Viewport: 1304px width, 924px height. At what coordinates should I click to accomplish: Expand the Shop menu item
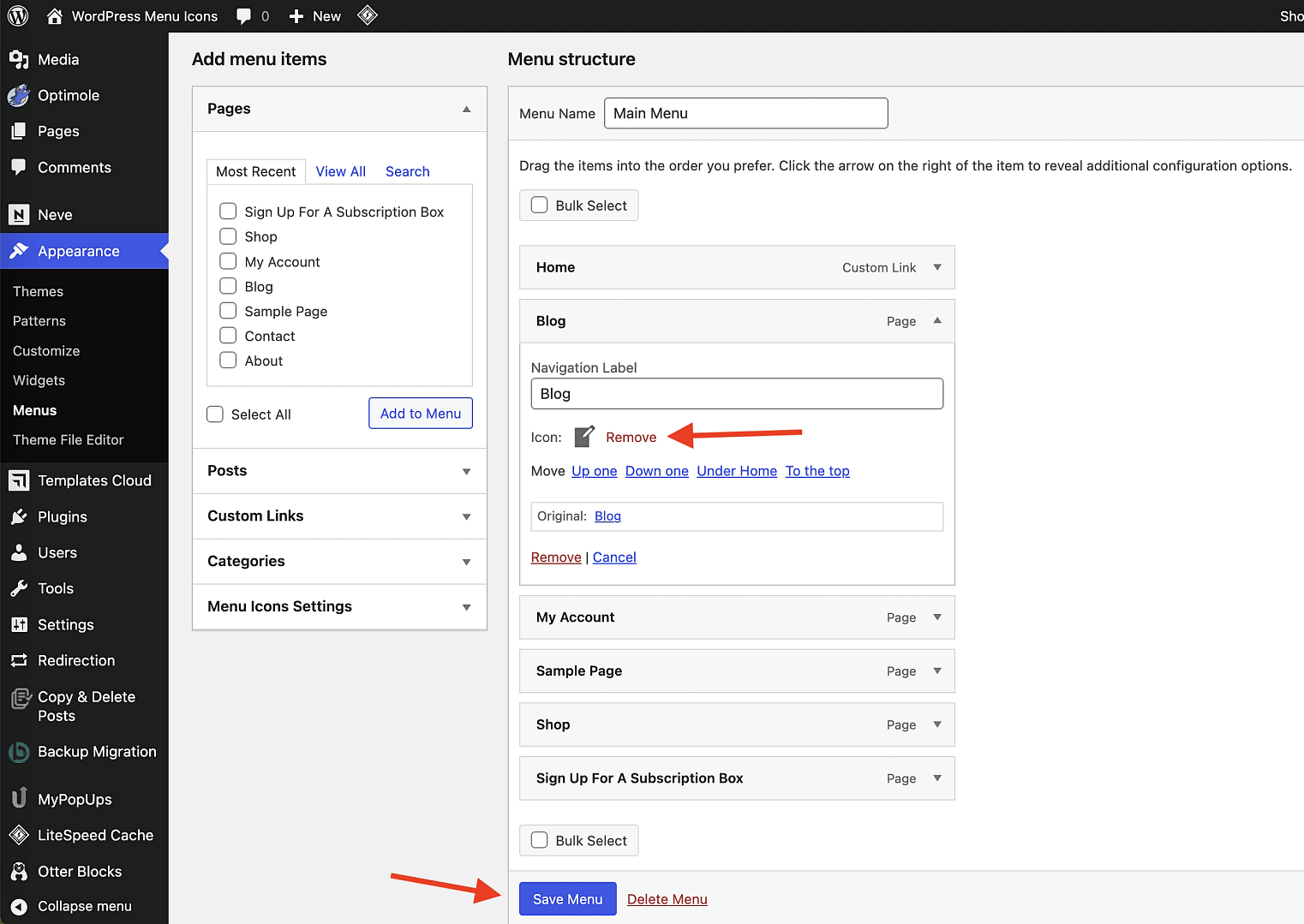click(x=937, y=724)
